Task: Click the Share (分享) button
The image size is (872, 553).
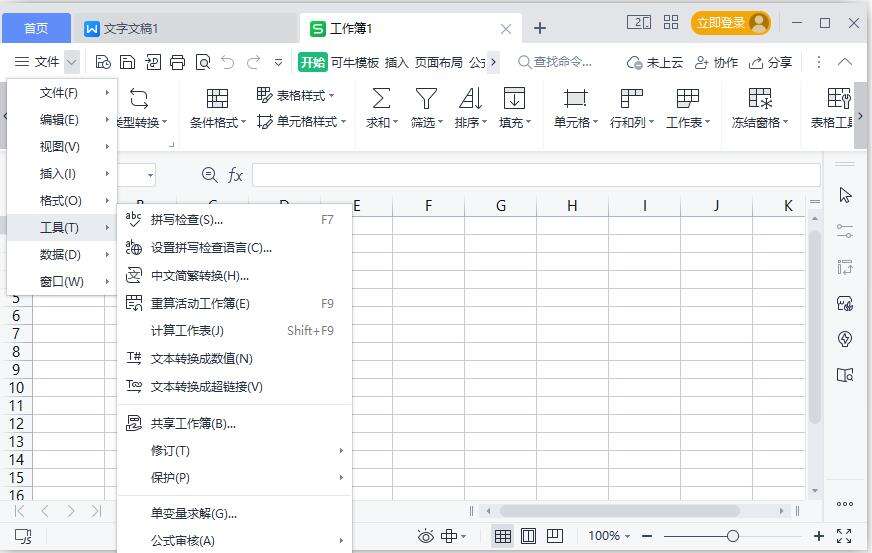Action: click(x=770, y=62)
